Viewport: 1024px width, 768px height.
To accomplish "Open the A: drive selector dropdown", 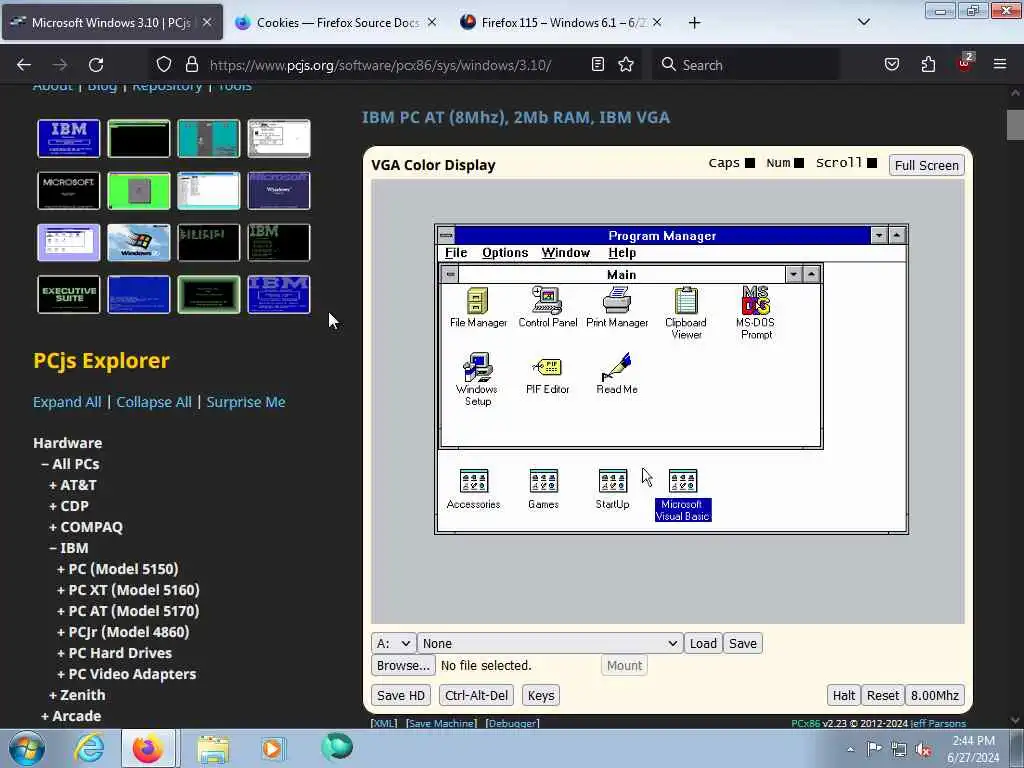I will coord(394,643).
